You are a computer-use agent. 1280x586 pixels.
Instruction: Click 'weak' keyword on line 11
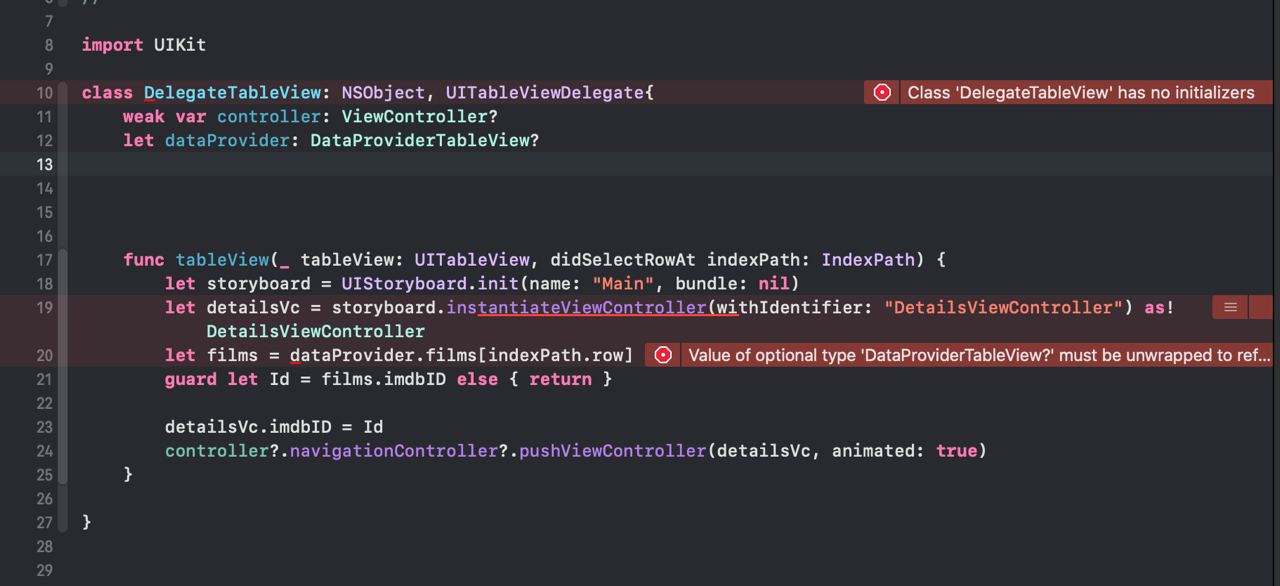[144, 117]
